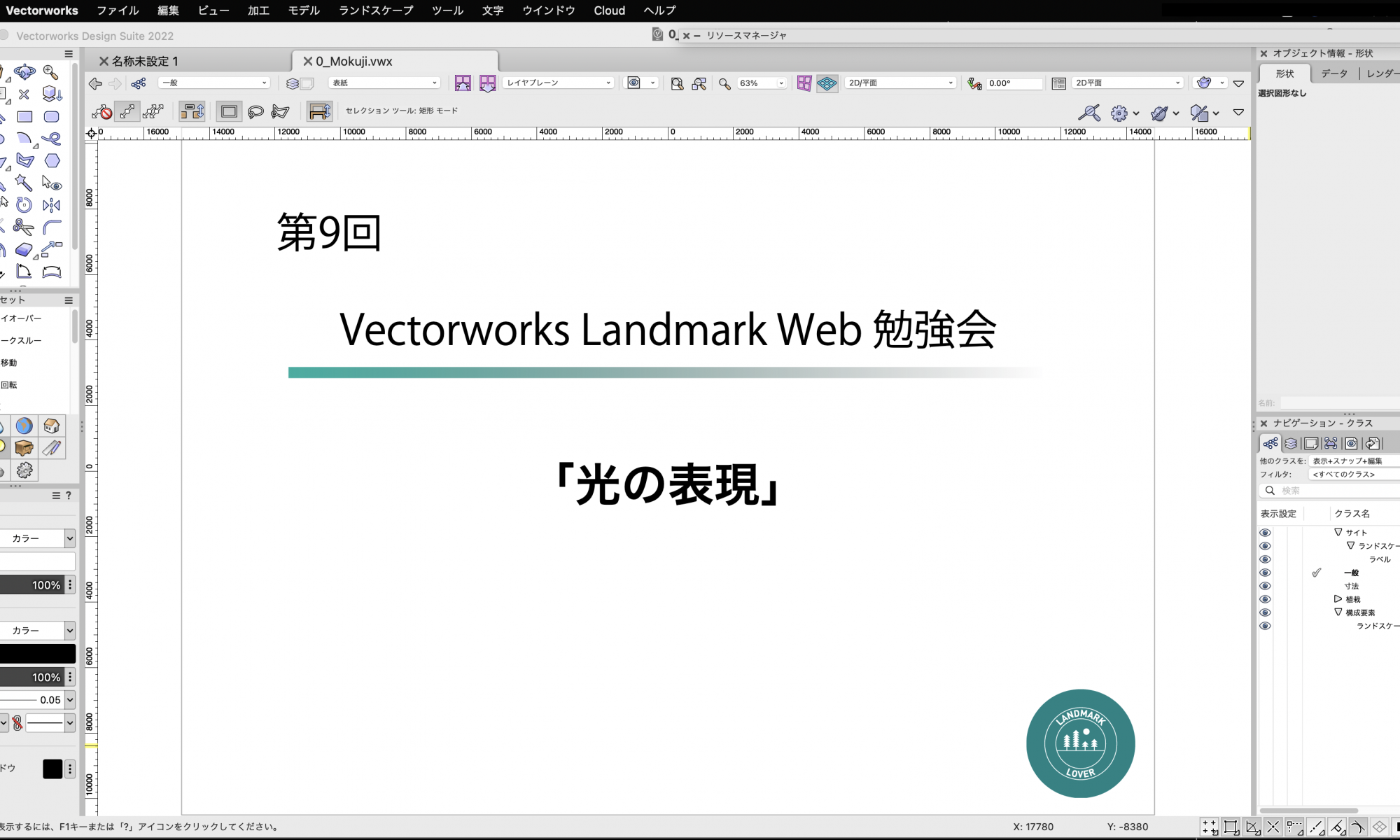Select the unrestricted scaling mode icon
Screen dimensions: 1400x840
[x=153, y=111]
